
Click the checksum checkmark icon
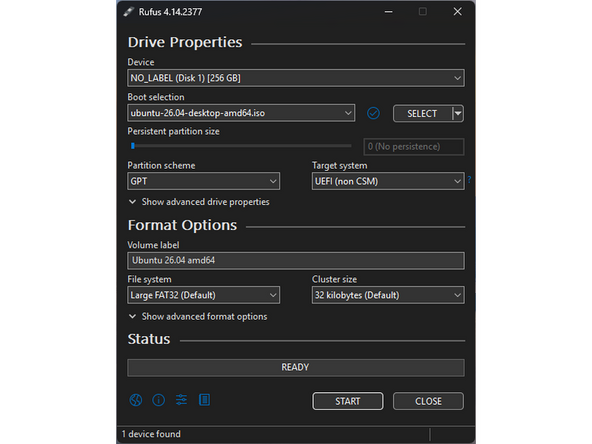(373, 113)
